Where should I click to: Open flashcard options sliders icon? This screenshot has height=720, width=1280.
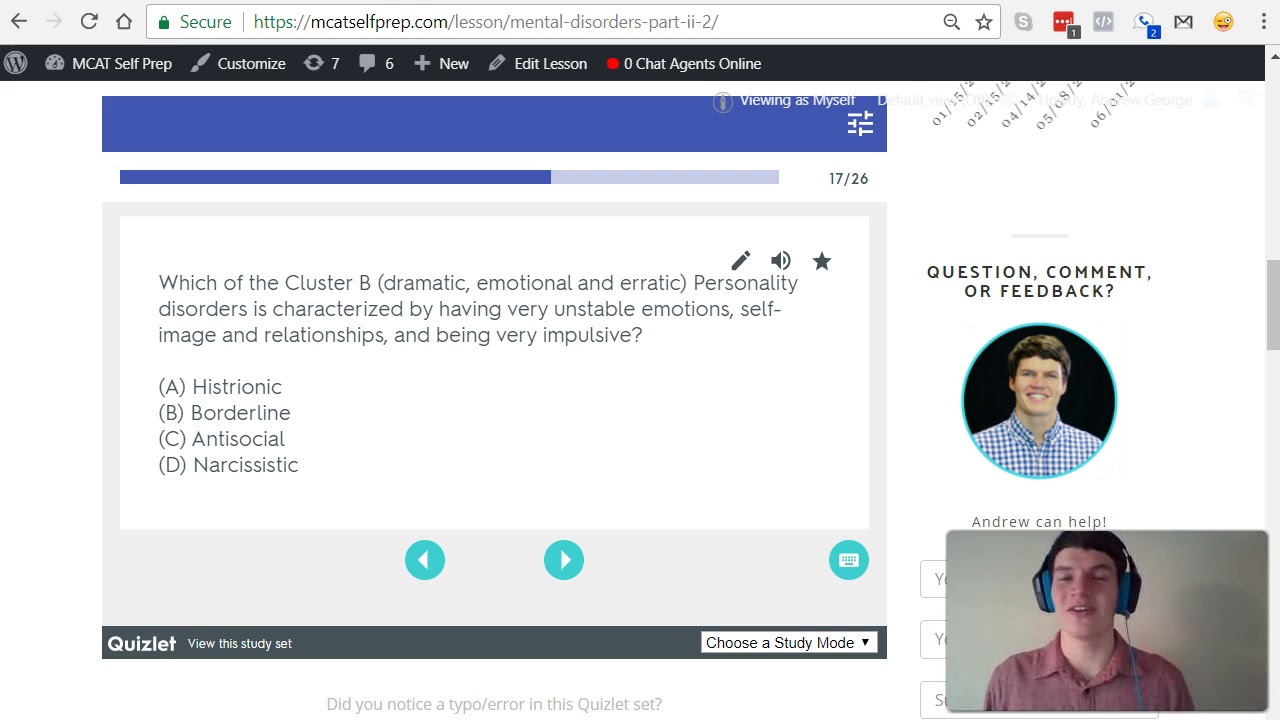[860, 124]
